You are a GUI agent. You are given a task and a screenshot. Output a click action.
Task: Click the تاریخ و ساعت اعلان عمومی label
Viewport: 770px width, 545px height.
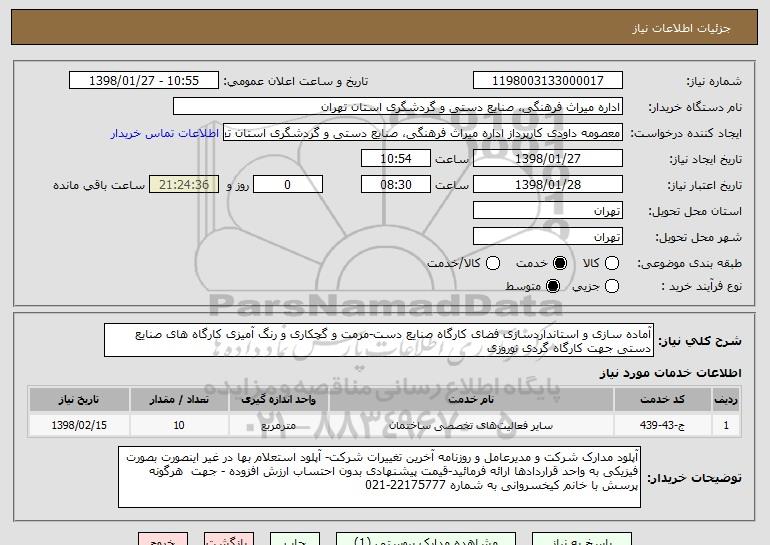[296, 82]
